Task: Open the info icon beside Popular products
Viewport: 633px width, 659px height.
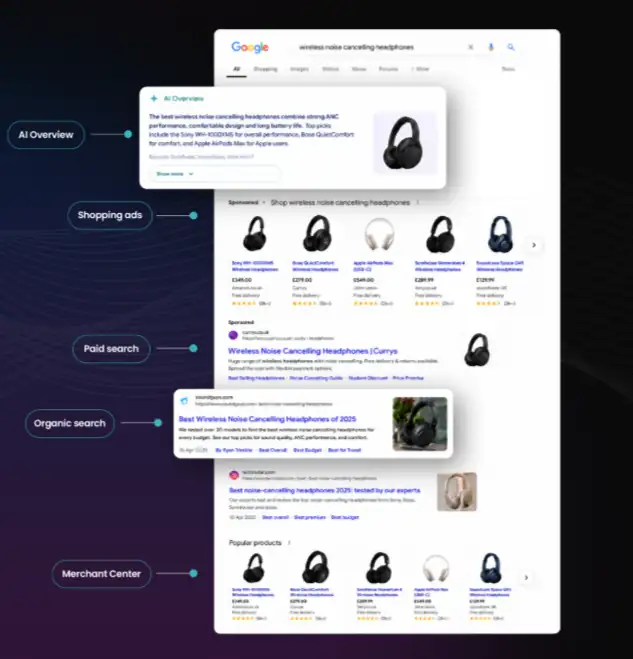Action: (x=289, y=543)
